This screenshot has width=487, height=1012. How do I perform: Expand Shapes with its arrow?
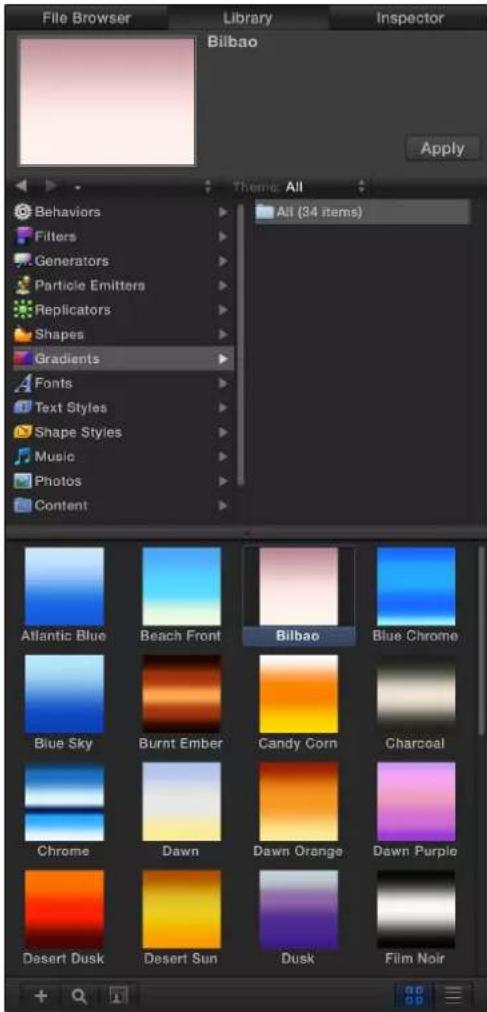click(223, 334)
